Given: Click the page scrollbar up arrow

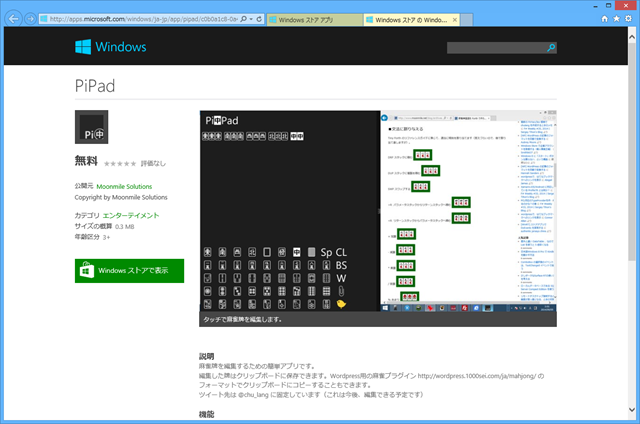Looking at the screenshot, I should tap(632, 37).
